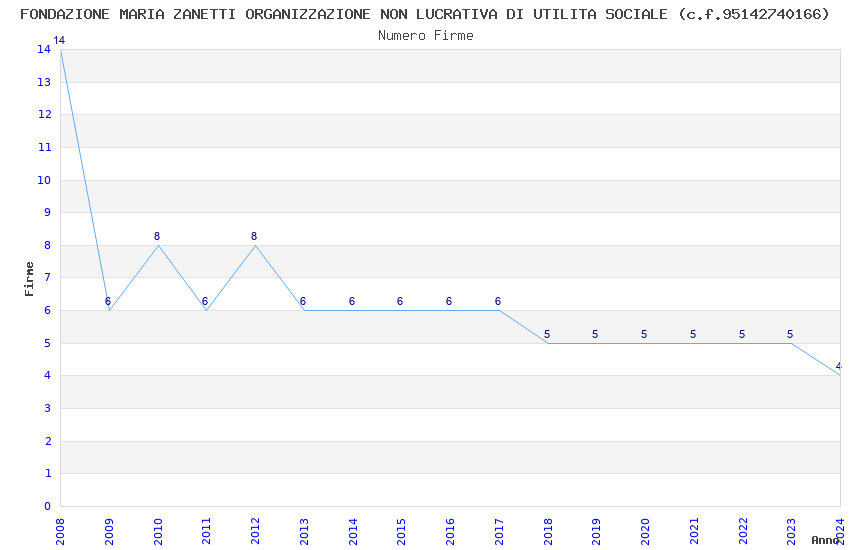850x550 pixels.
Task: Click the data label 6 above the 2017 point
Action: 498,301
